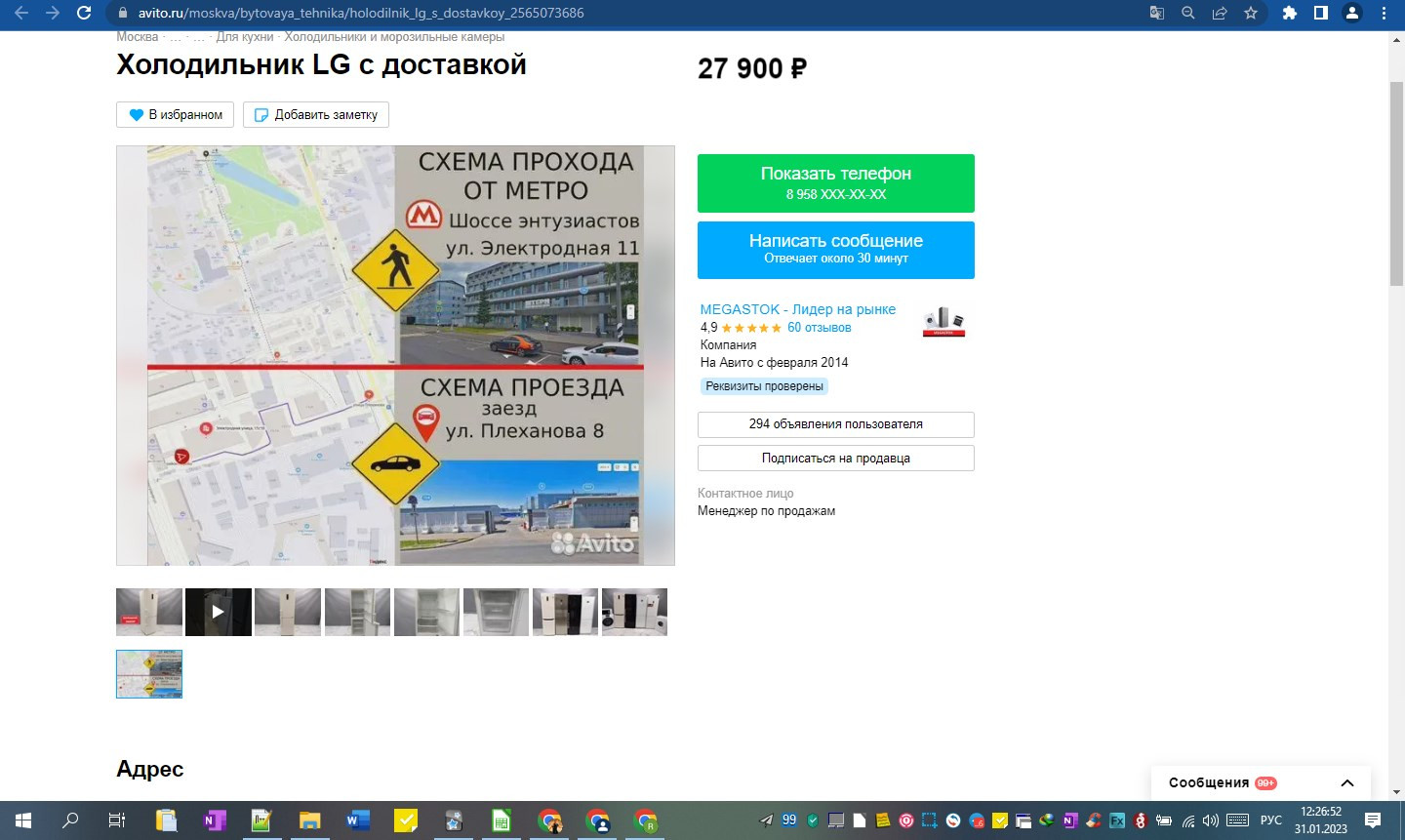This screenshot has height=840, width=1405.
Task: Open Windows taskbar search
Action: coord(70,820)
